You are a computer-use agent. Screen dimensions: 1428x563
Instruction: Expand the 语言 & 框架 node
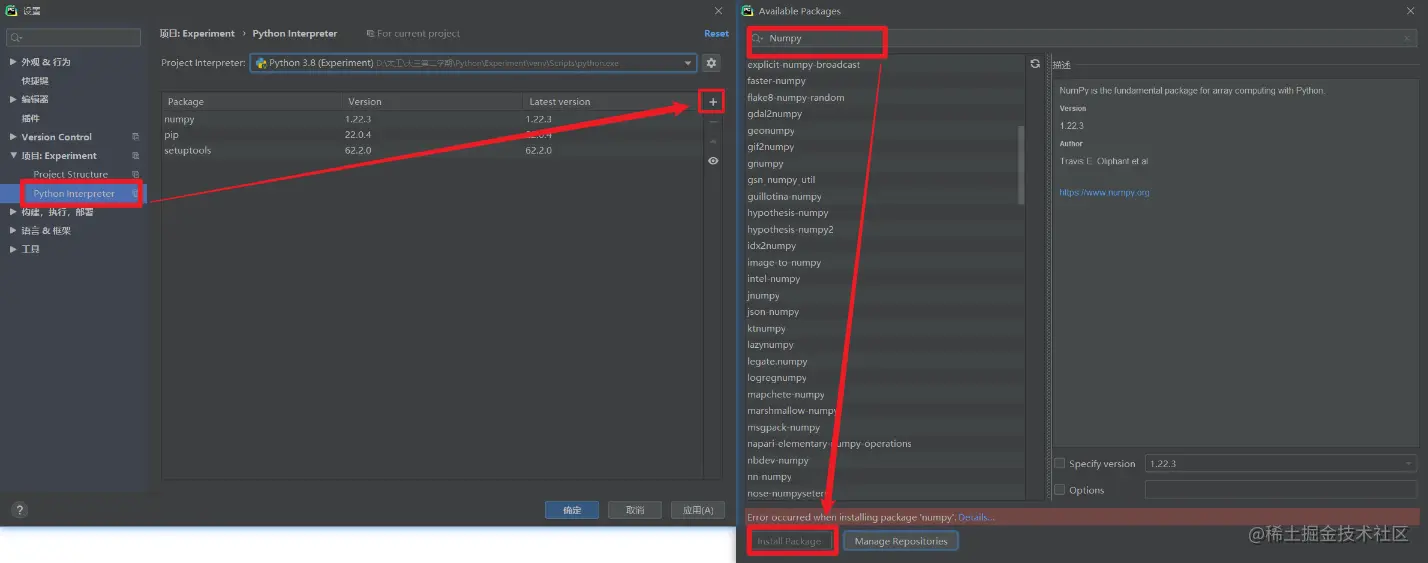coord(13,230)
